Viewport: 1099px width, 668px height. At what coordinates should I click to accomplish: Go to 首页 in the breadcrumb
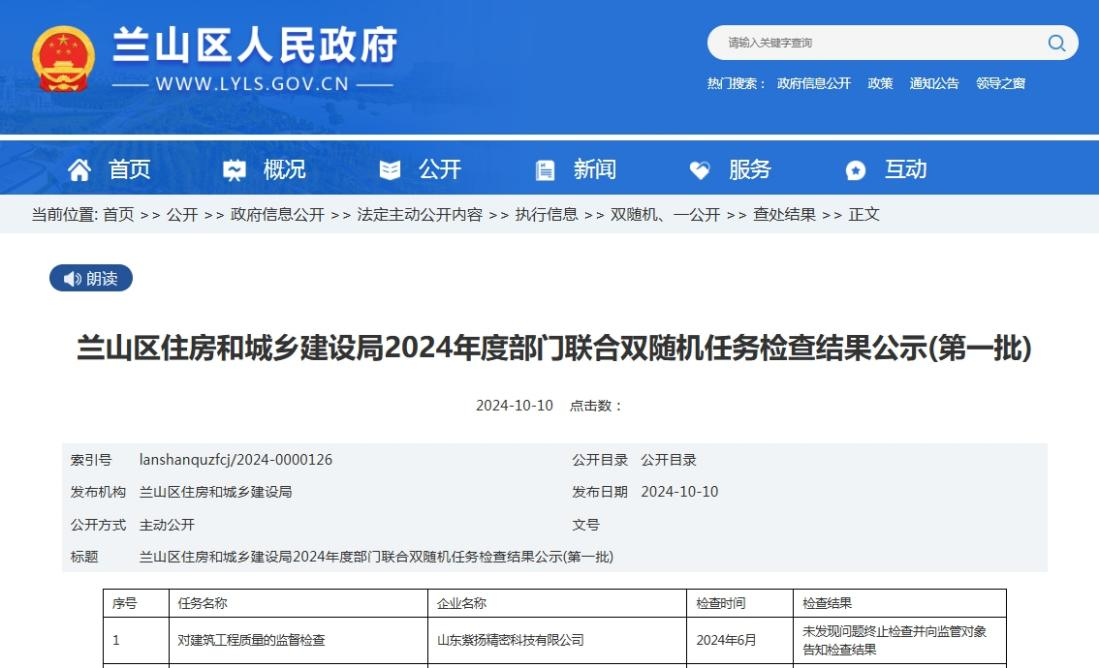click(x=118, y=214)
